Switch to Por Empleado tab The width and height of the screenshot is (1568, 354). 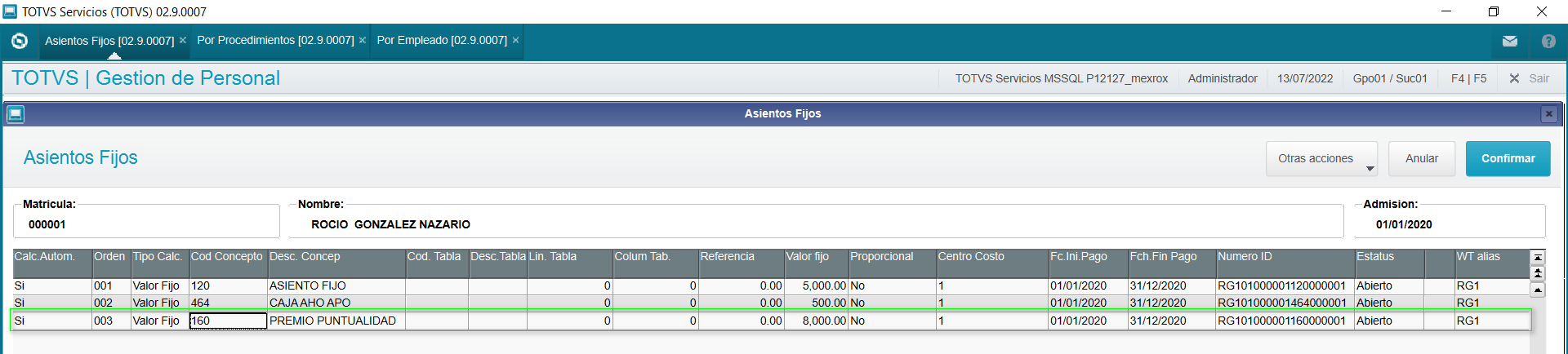442,40
